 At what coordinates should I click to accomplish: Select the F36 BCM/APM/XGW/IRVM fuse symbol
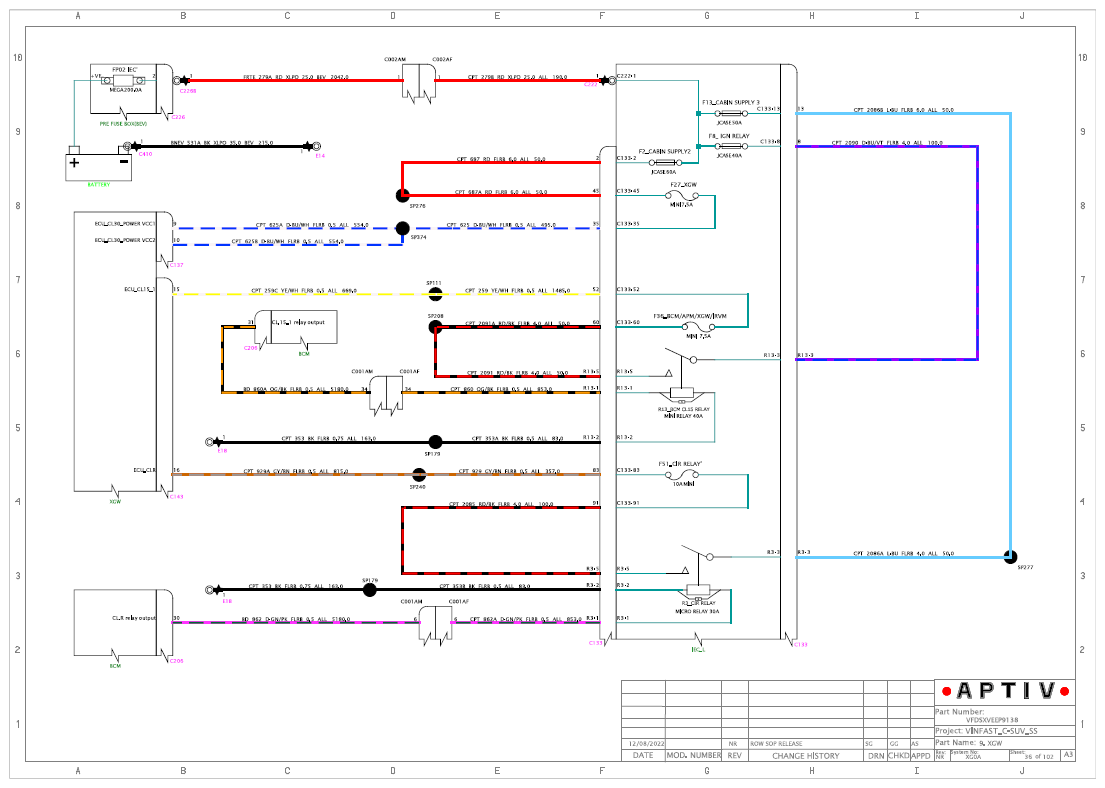698,327
